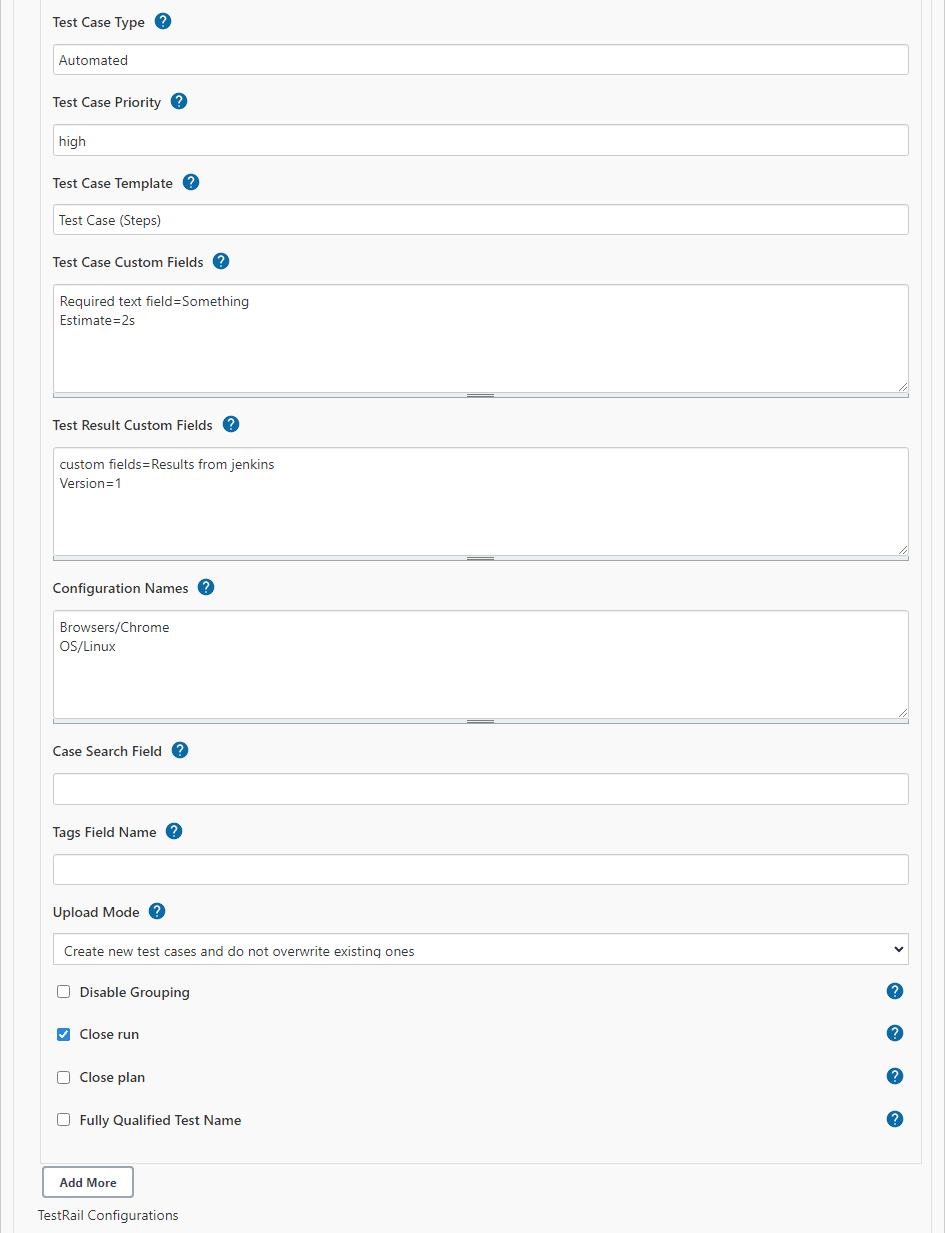Viewport: 945px width, 1233px height.
Task: Click inside Test Result Custom Fields textarea
Action: coord(481,501)
